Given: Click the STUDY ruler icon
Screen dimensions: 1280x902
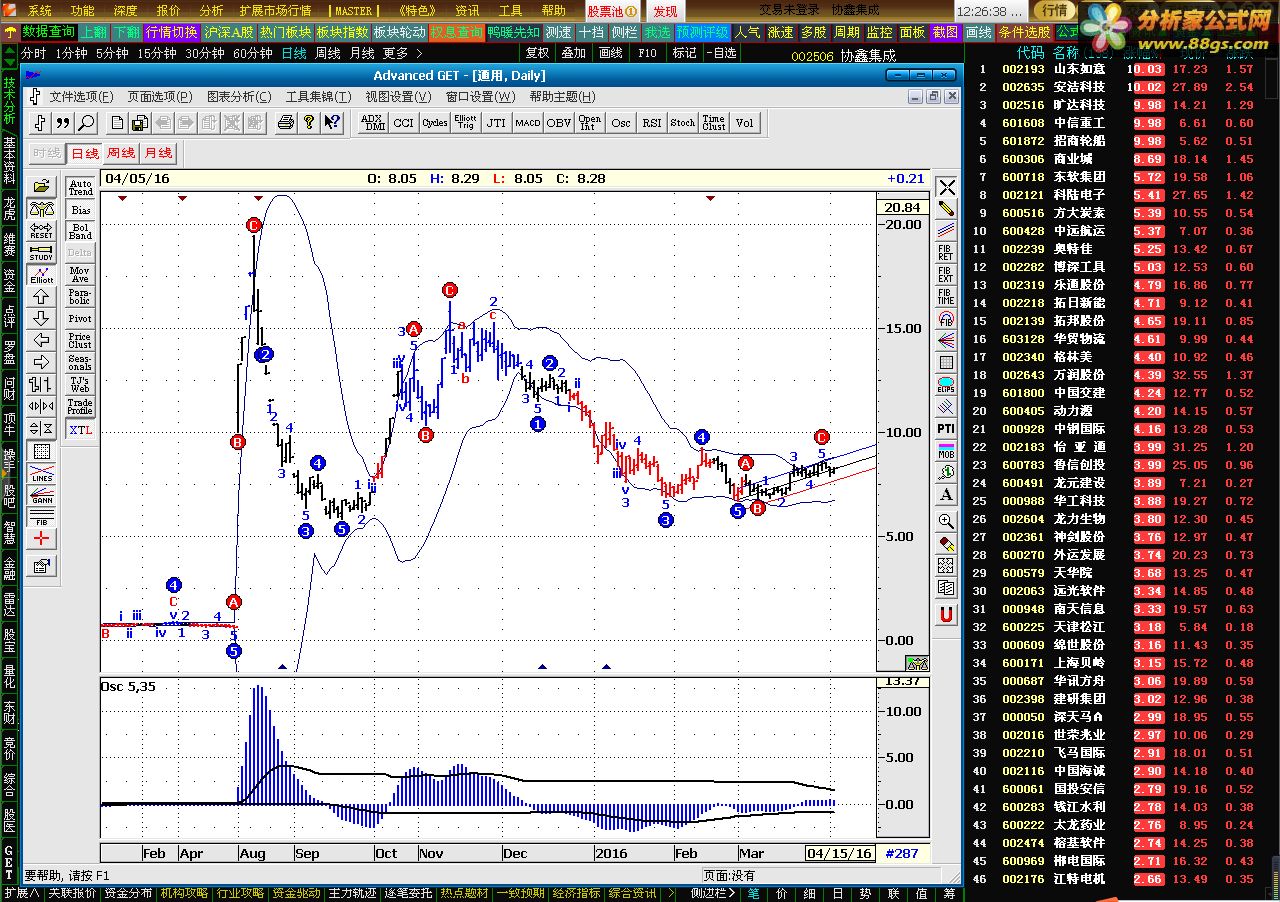Looking at the screenshot, I should point(41,252).
